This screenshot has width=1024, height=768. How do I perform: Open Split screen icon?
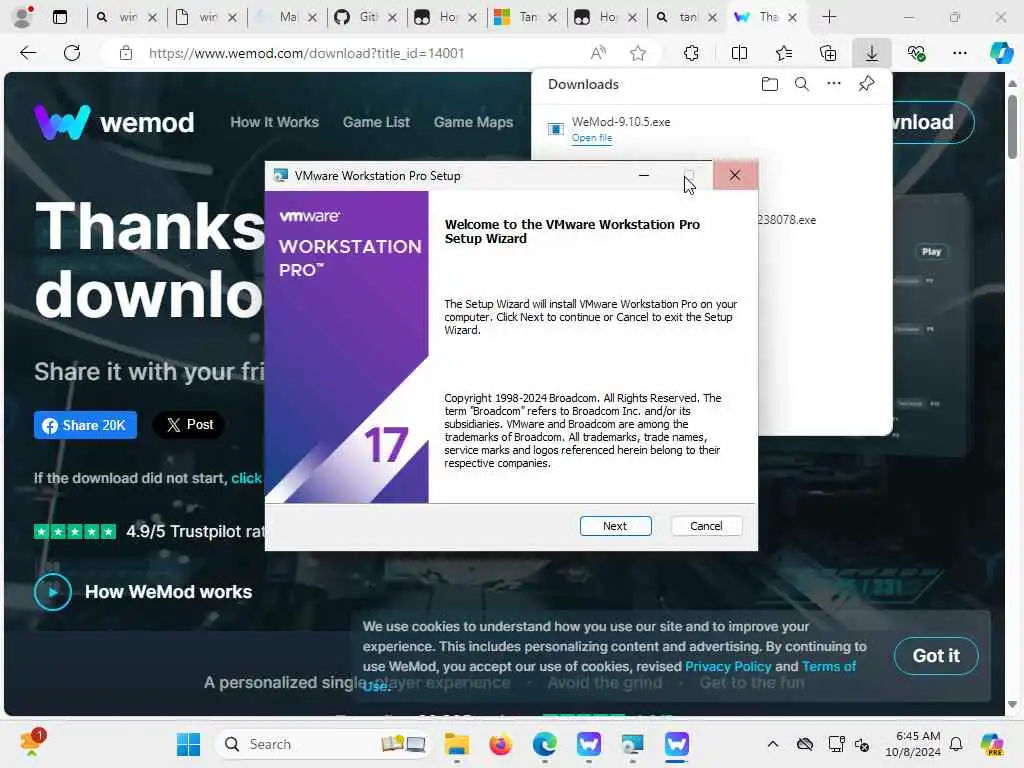739,53
